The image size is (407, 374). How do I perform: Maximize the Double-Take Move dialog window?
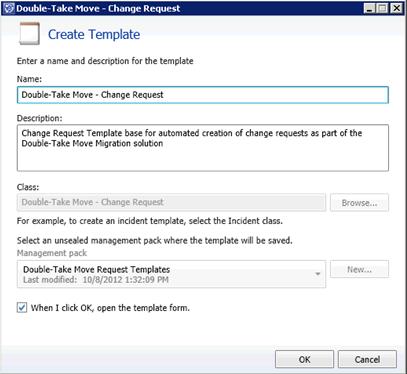click(383, 8)
